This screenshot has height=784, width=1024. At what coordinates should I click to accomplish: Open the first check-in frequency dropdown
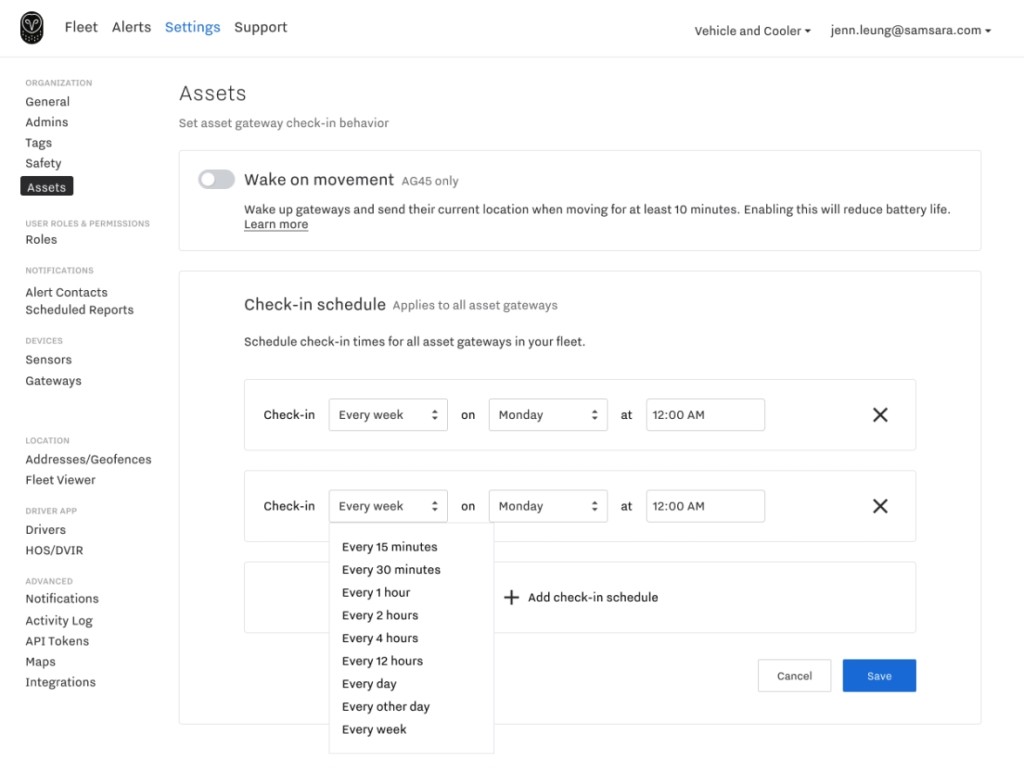[388, 415]
